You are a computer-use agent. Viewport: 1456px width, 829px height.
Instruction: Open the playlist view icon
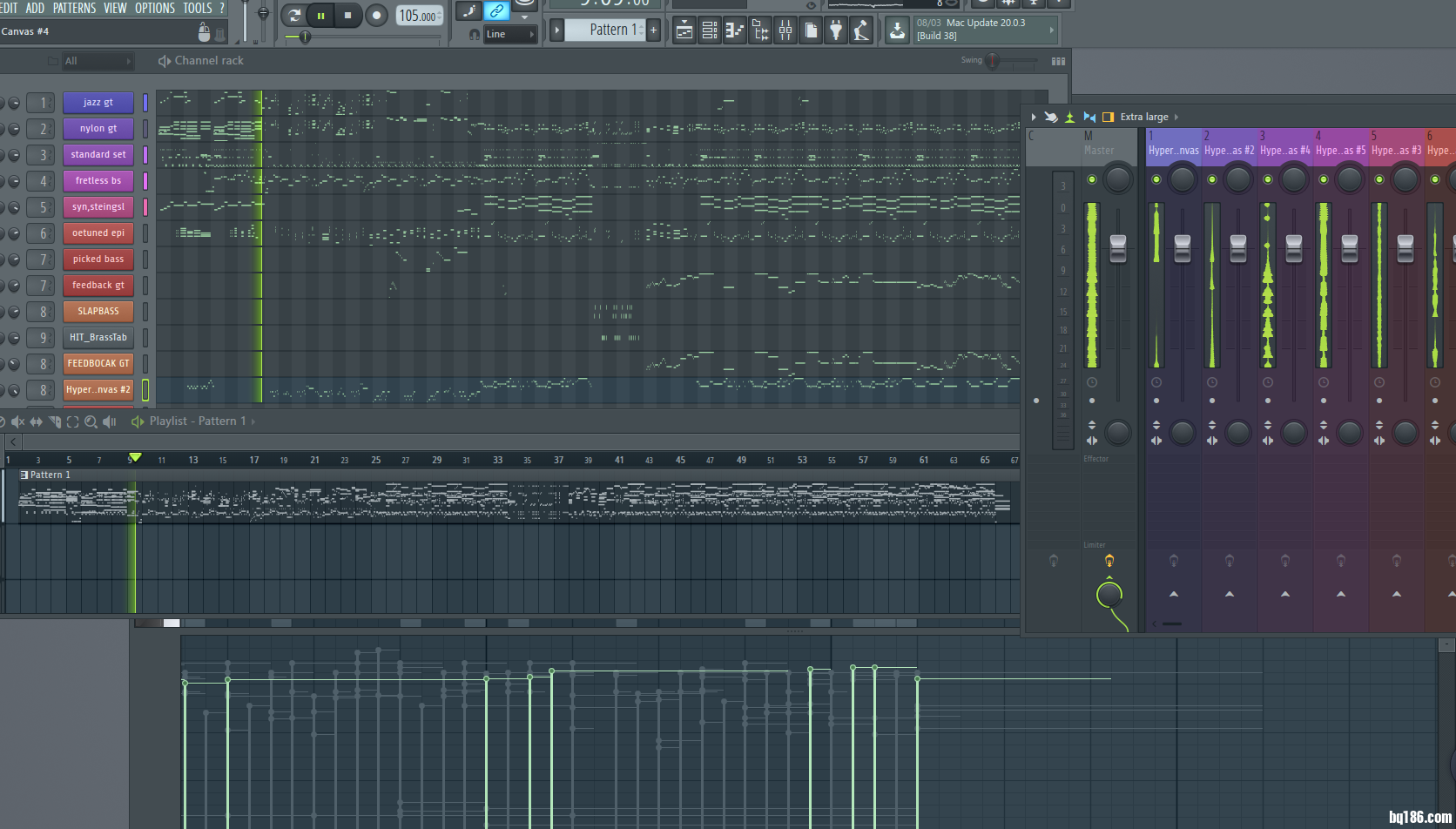point(684,30)
